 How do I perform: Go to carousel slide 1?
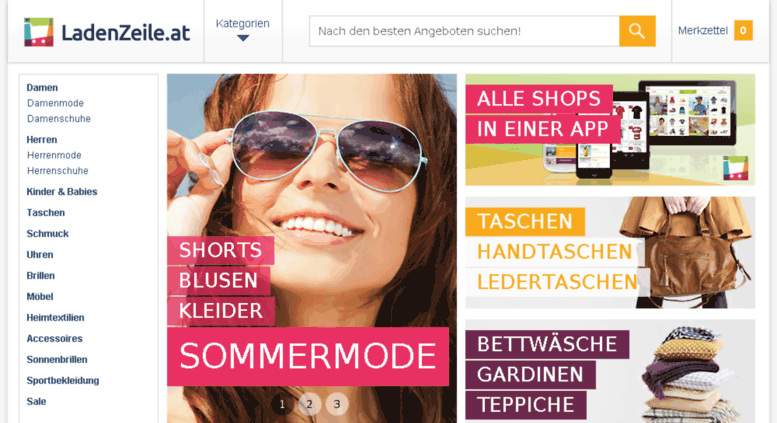(282, 404)
